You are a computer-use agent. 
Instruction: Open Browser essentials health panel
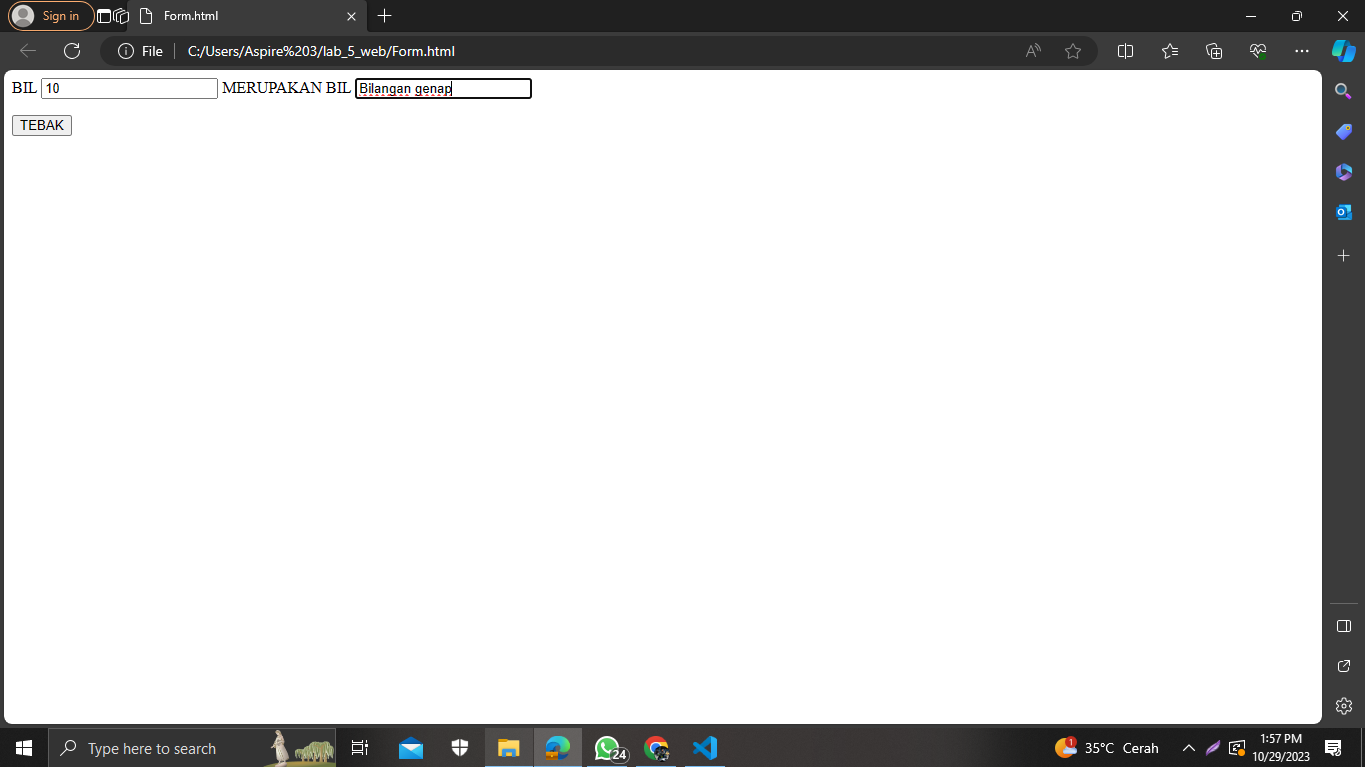pos(1257,50)
